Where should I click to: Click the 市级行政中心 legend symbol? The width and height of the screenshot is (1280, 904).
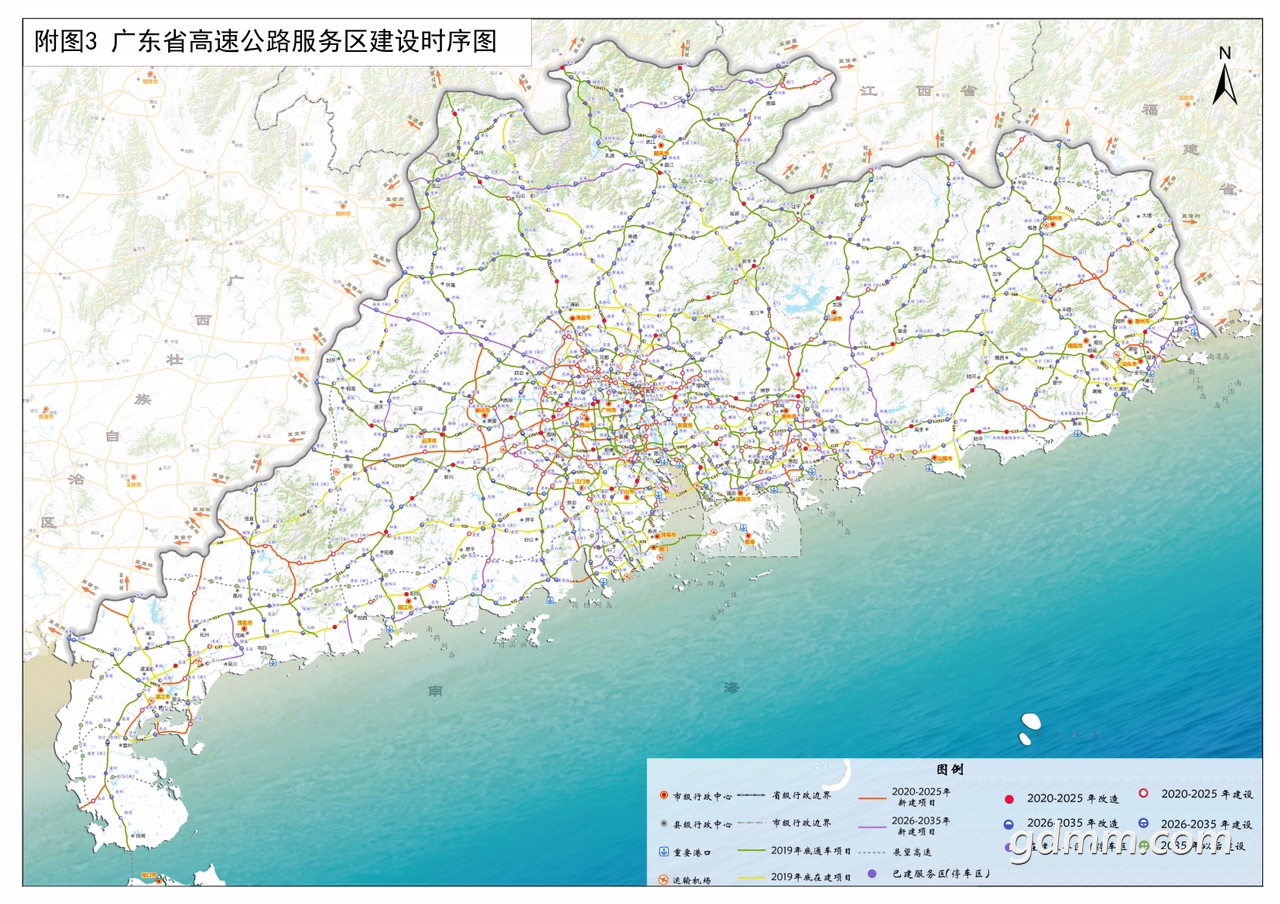[x=664, y=795]
